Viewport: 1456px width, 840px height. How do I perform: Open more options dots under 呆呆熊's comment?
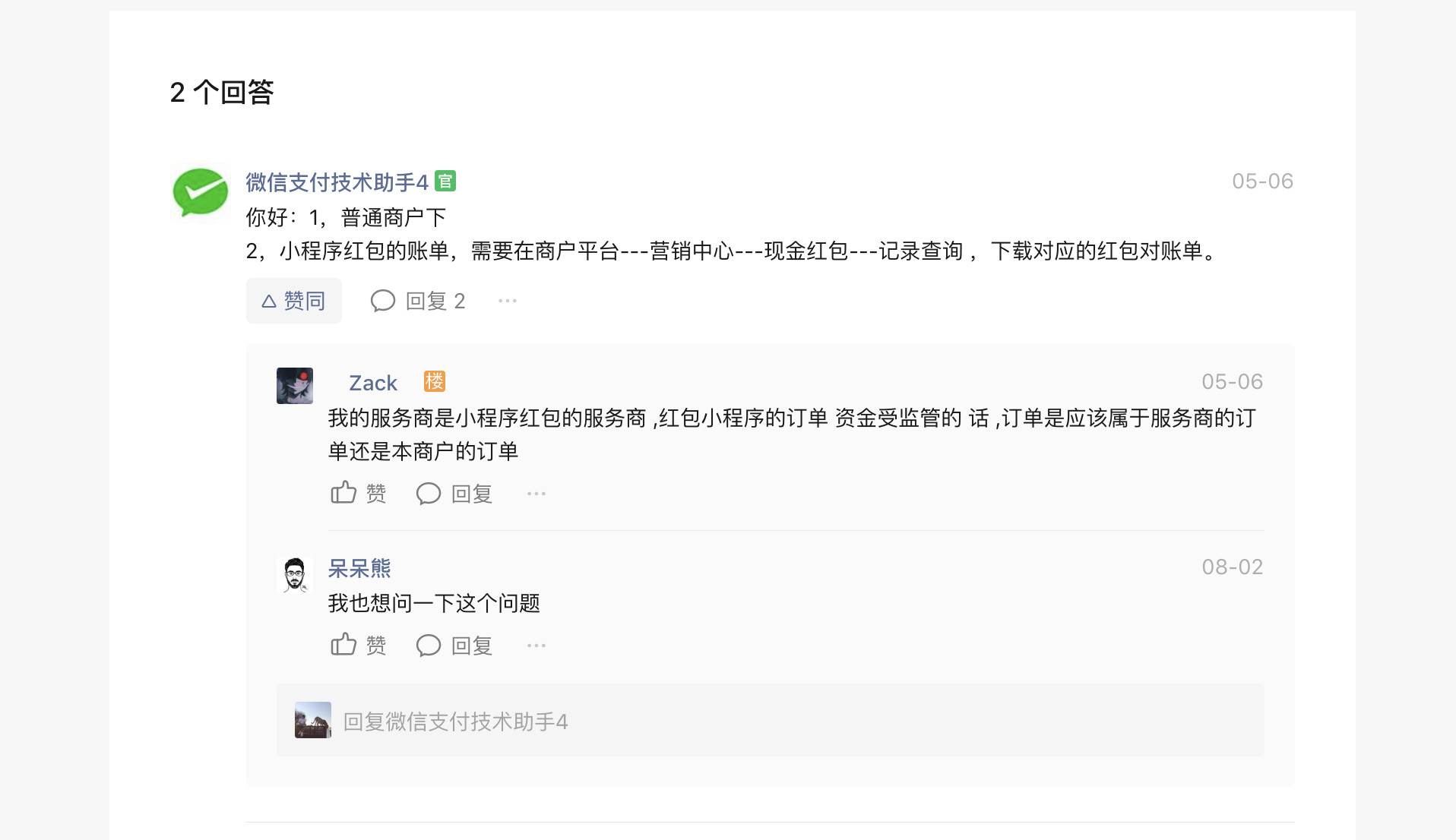click(537, 646)
